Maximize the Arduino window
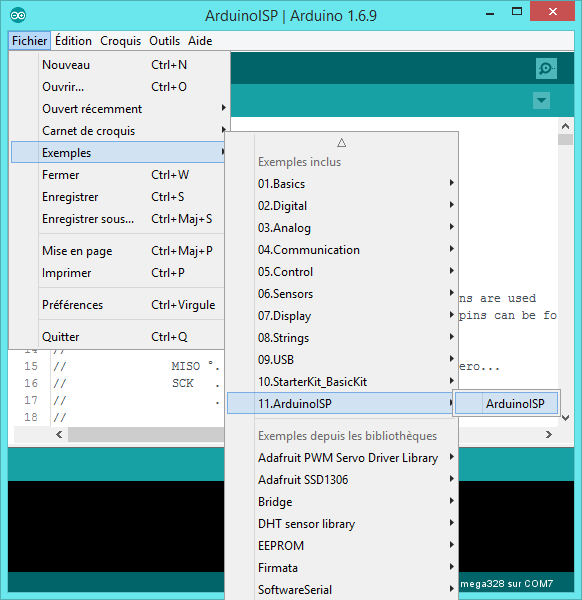 coord(517,12)
